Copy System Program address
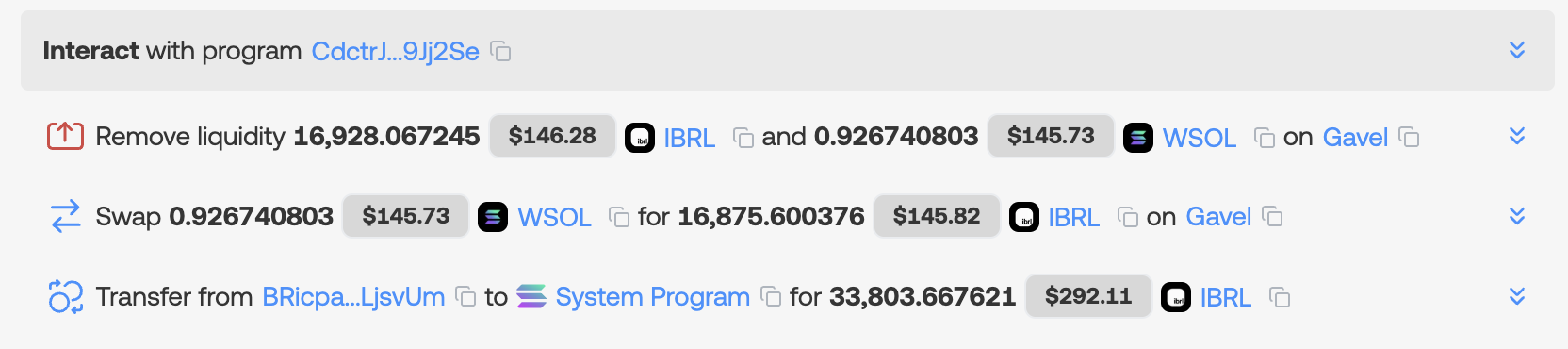 coord(771,297)
